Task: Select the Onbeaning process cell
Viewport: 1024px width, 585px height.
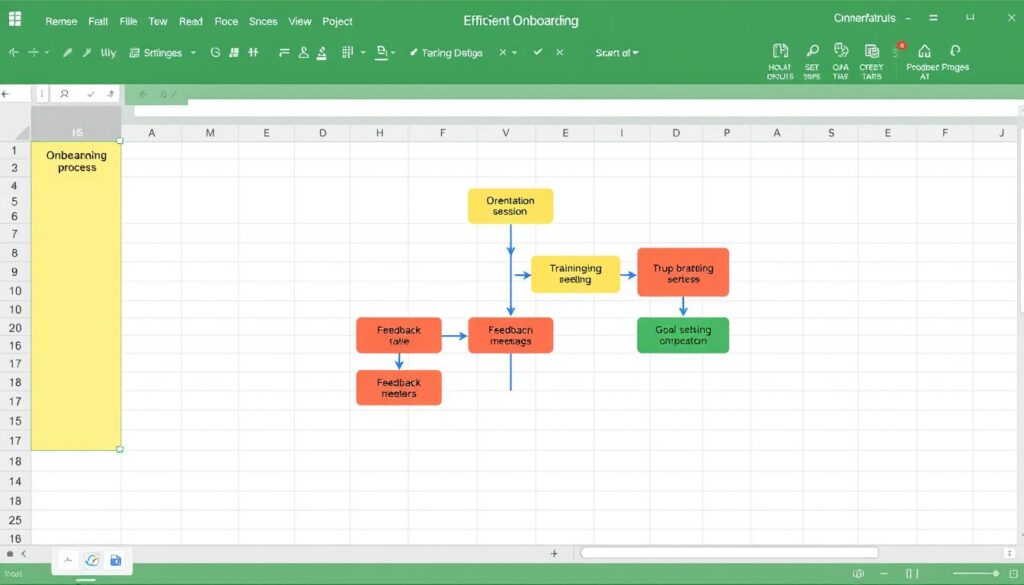Action: [x=76, y=296]
